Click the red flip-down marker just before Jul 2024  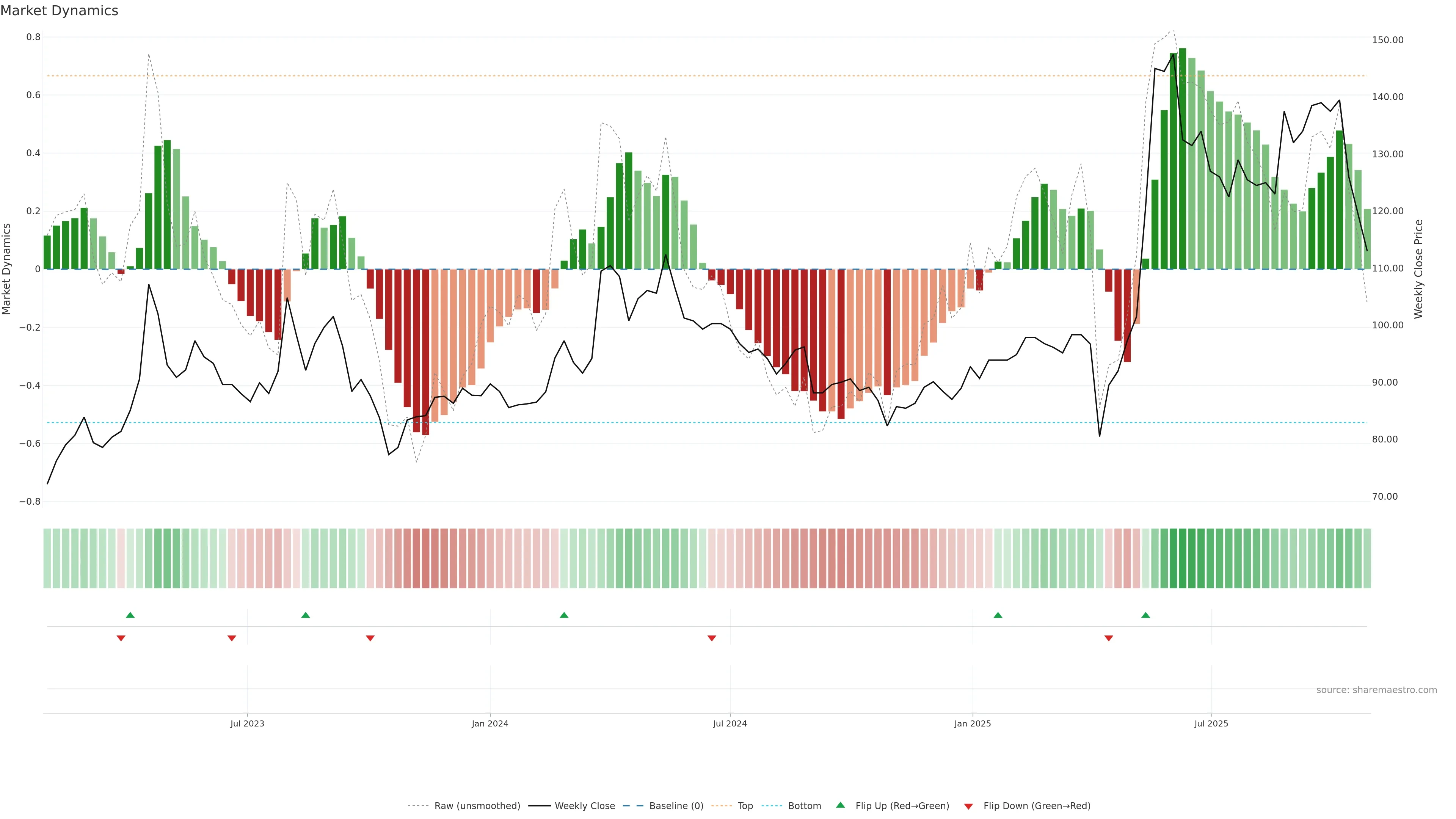click(x=712, y=638)
